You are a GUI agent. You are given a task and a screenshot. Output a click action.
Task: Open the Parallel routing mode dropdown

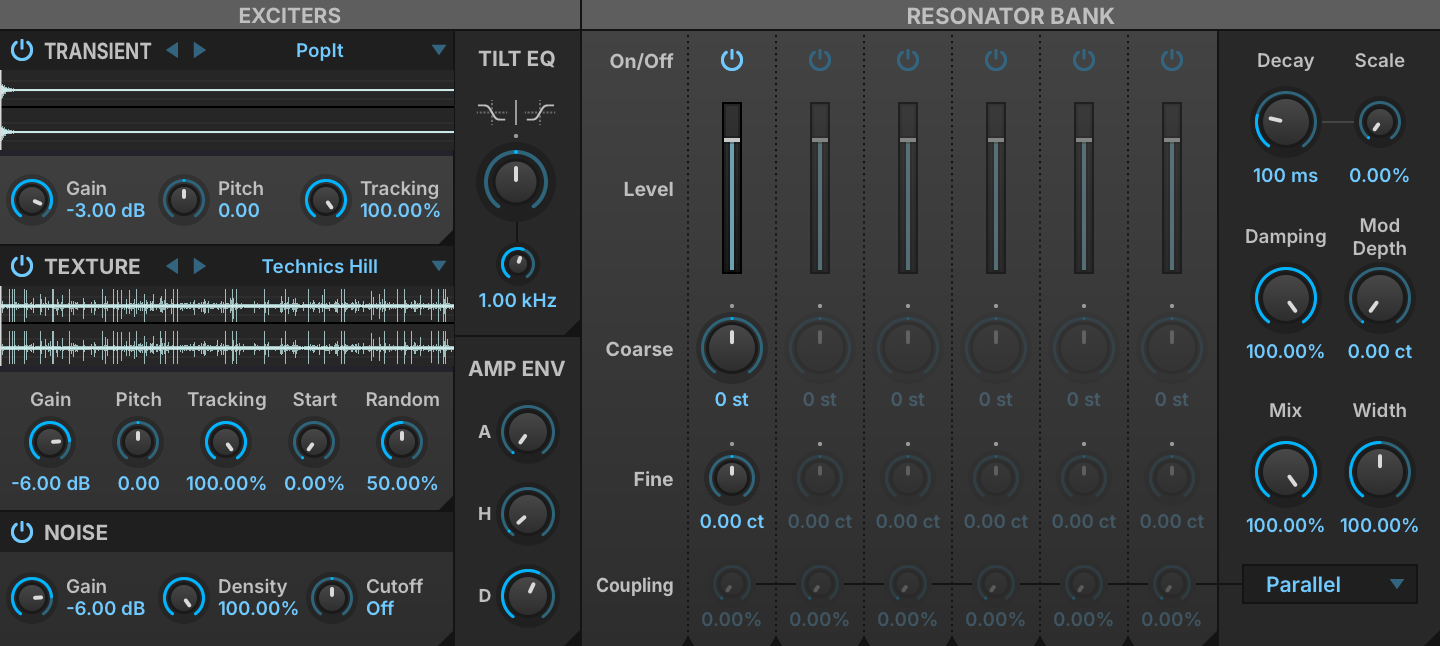pos(1329,585)
